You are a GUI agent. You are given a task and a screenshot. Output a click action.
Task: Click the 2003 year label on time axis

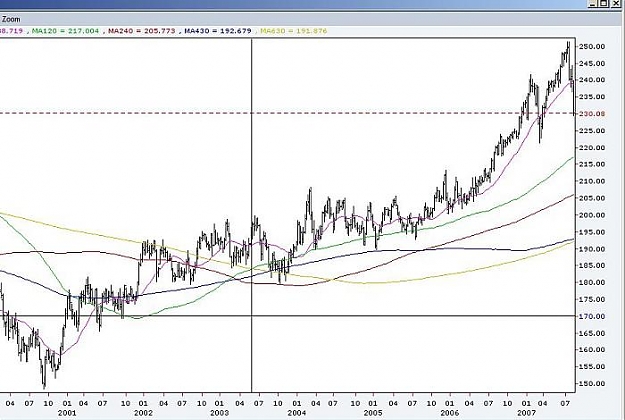point(220,413)
